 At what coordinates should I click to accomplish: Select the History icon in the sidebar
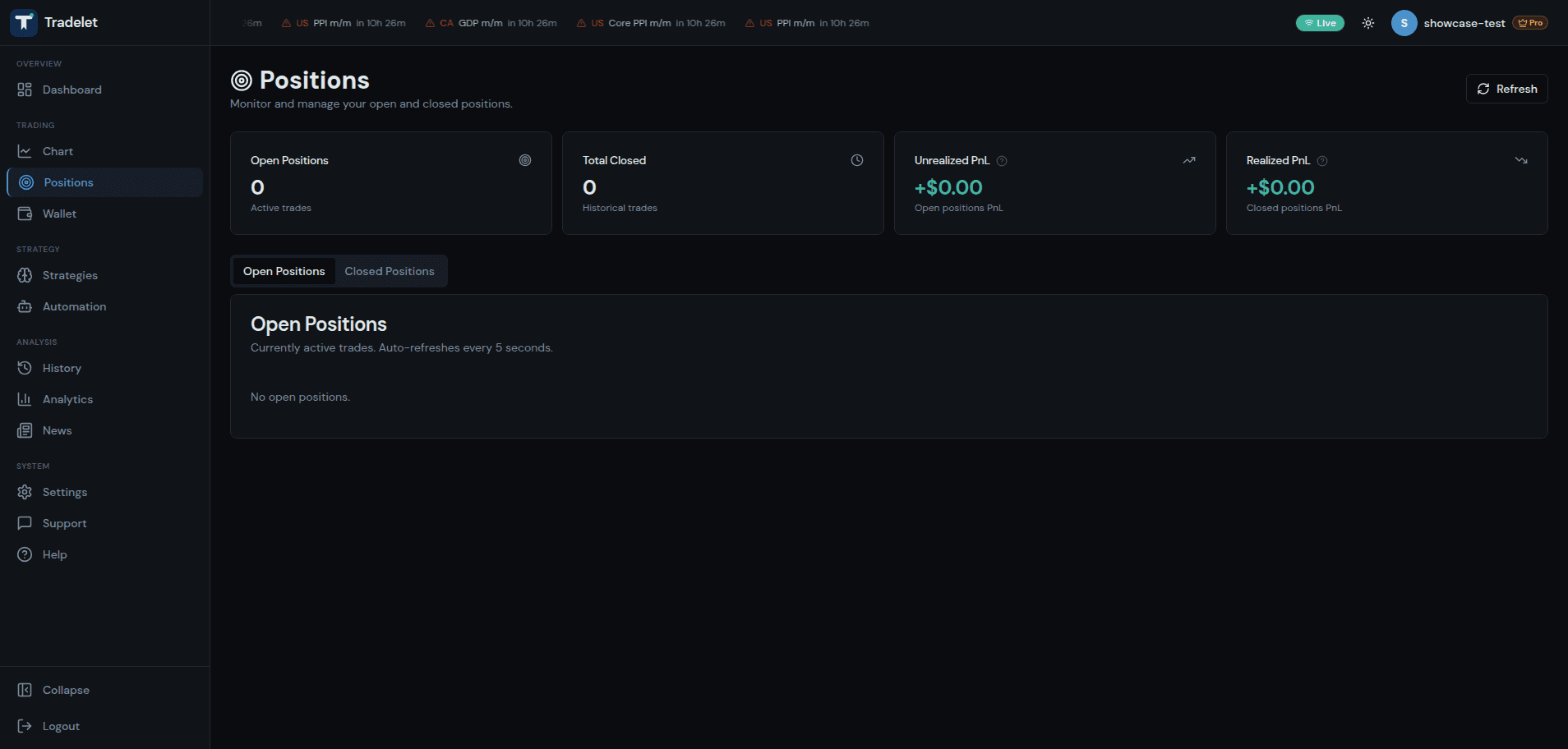pos(25,368)
